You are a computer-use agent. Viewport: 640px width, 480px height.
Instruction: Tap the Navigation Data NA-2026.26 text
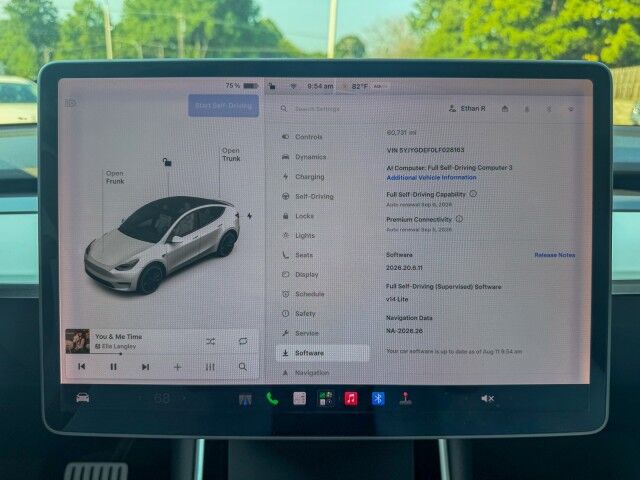point(404,331)
